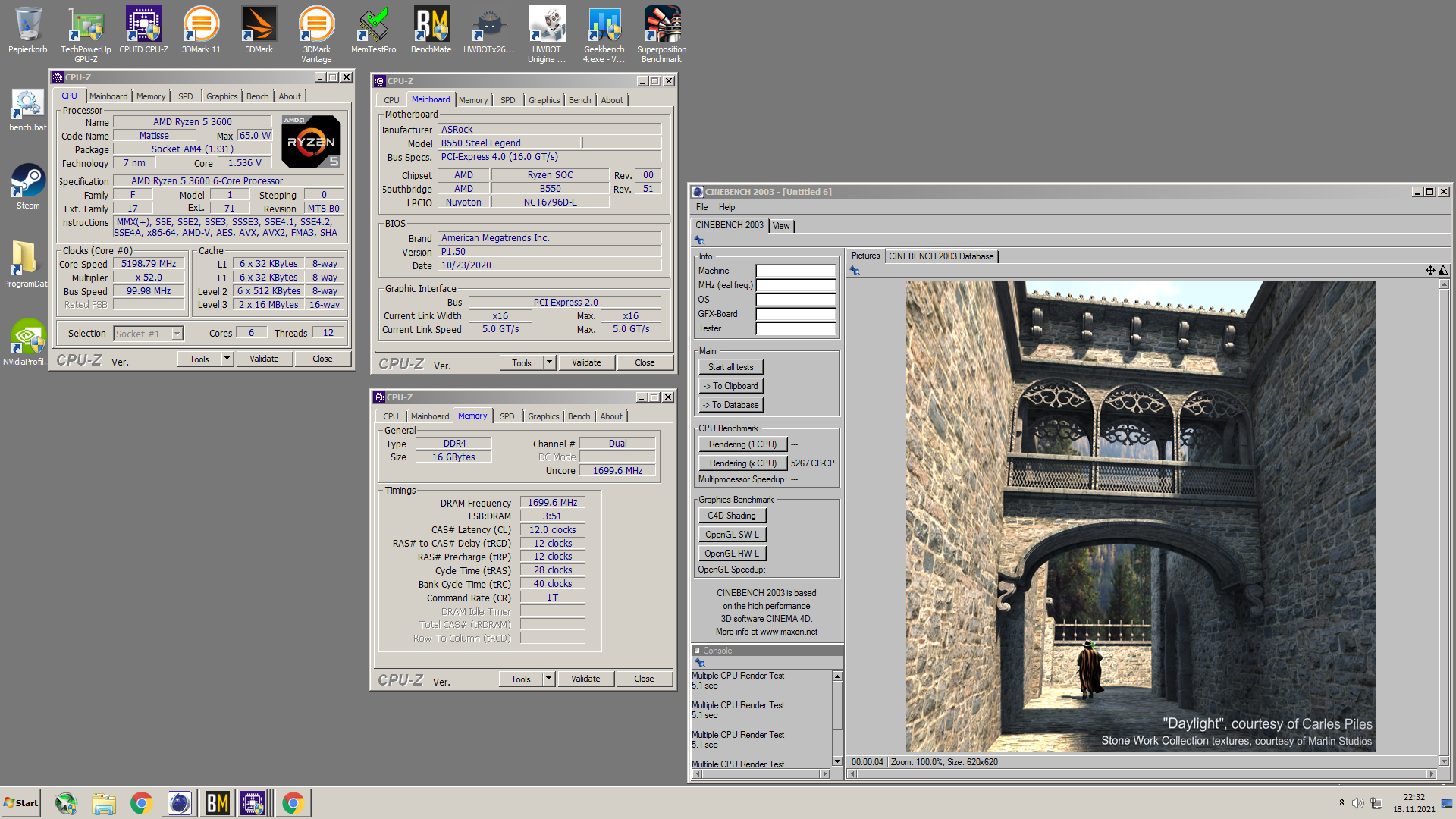Click the GFX-Board input field

point(795,314)
